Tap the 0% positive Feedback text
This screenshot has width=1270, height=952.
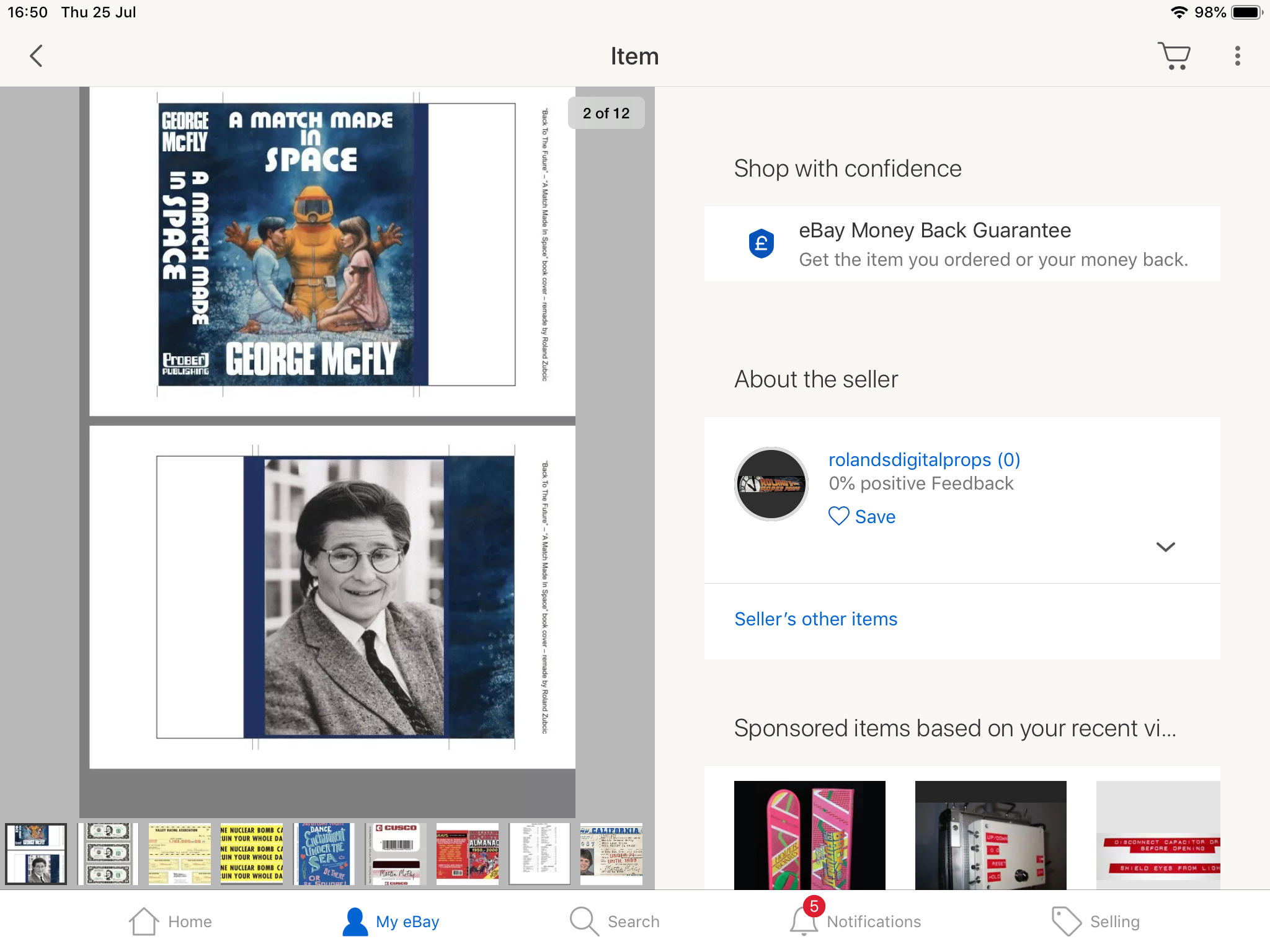tap(921, 483)
